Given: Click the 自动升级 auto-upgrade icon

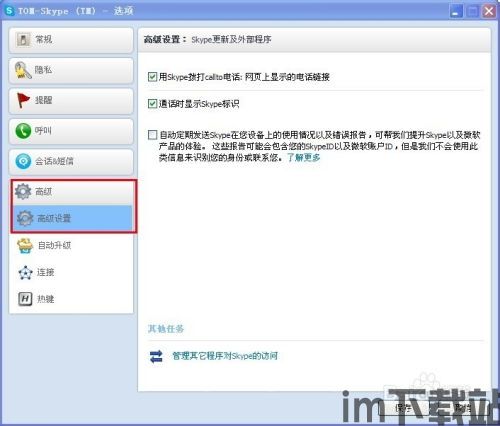Looking at the screenshot, I should [x=25, y=246].
